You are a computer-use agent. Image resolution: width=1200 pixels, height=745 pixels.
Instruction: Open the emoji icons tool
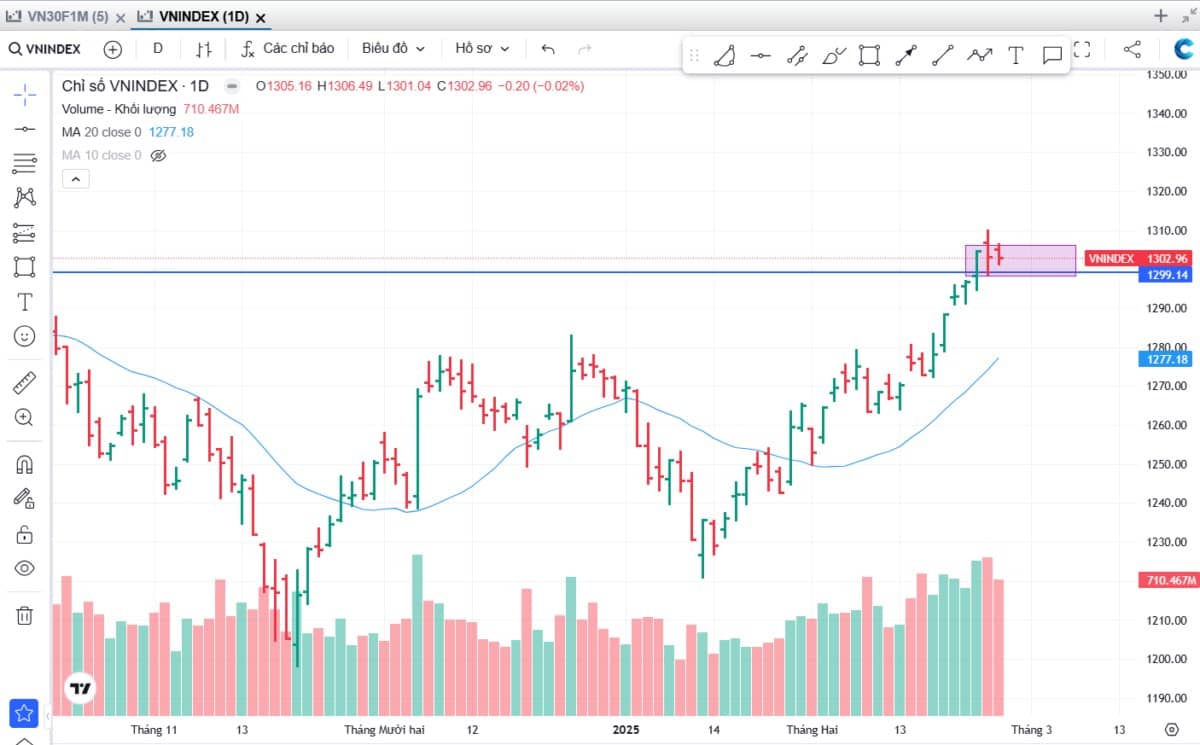[x=25, y=336]
